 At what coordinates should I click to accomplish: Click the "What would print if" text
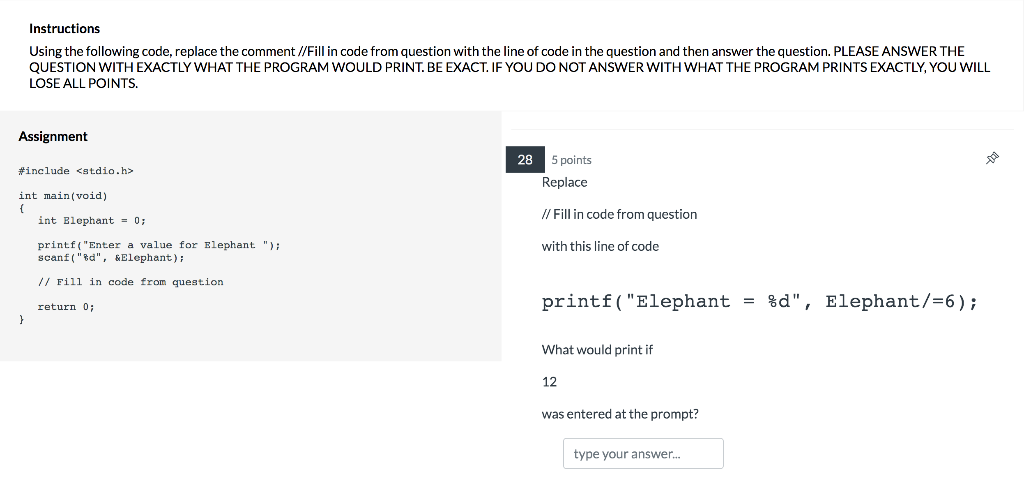pos(597,349)
